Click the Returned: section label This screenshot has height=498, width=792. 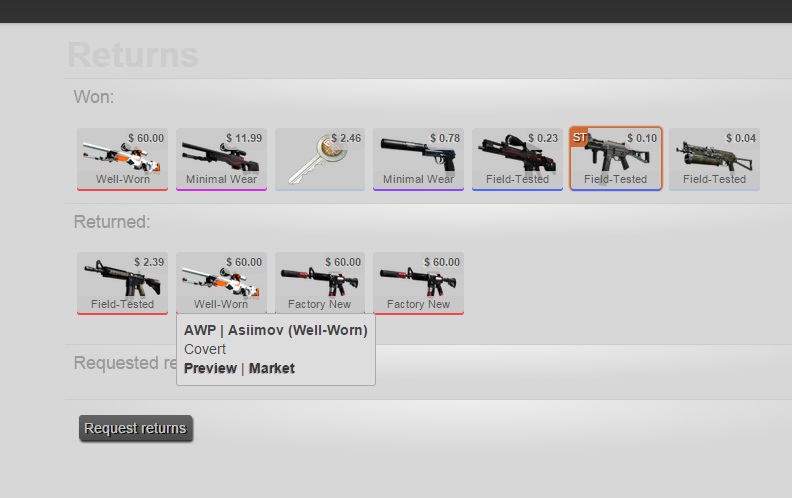112,222
